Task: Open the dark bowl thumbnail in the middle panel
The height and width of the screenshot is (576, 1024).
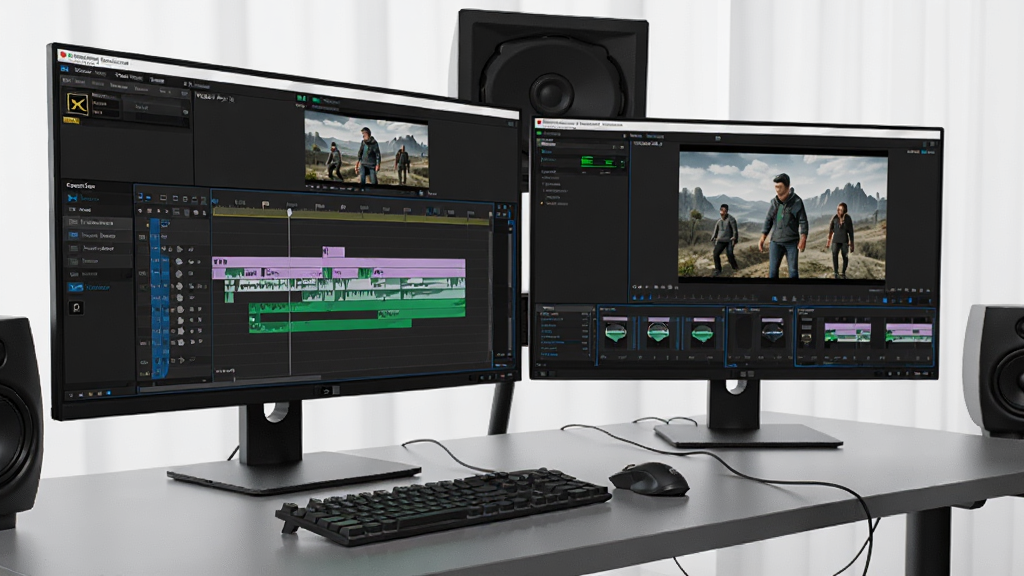Action: tap(771, 331)
